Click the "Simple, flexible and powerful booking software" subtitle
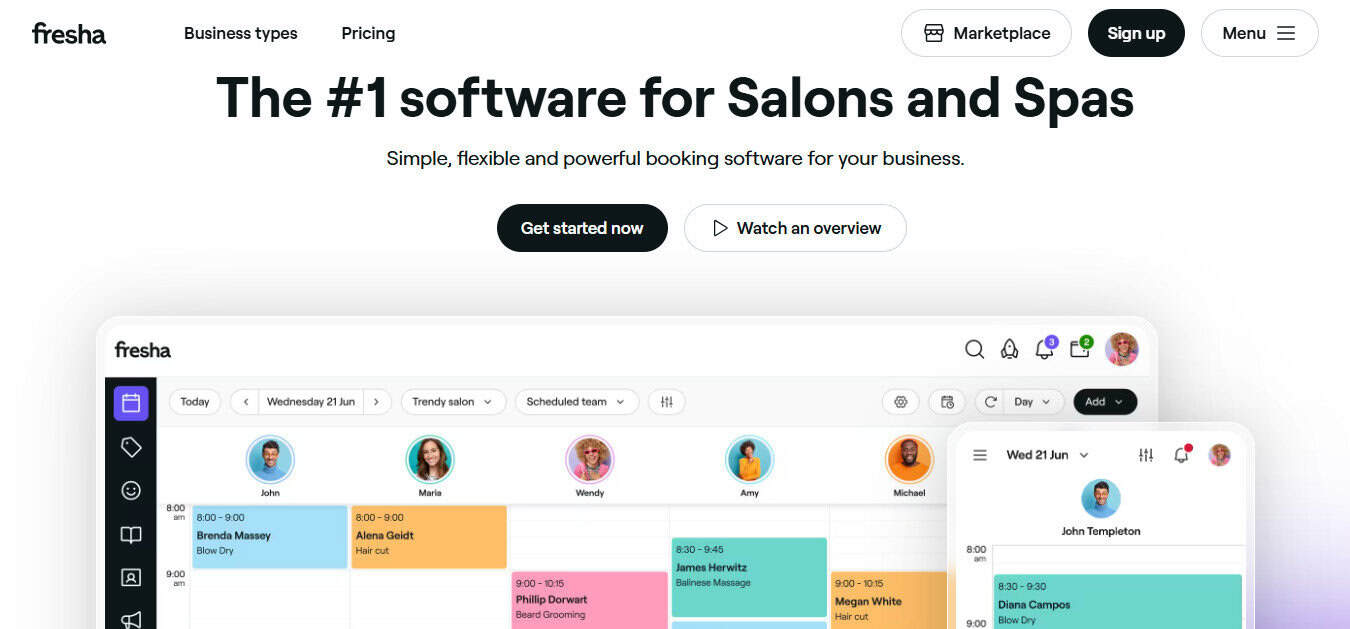1350x629 pixels. click(x=675, y=158)
